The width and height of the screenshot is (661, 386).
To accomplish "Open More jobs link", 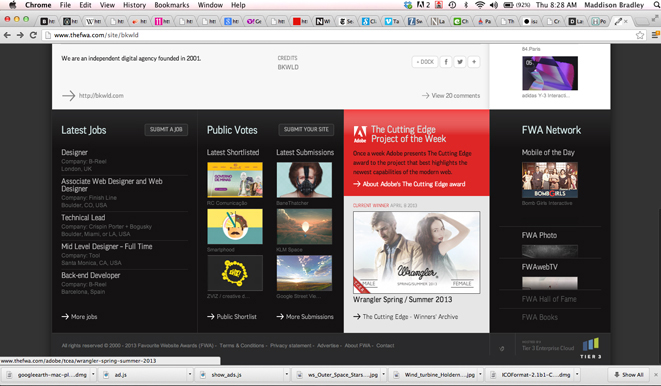I will [x=79, y=316].
